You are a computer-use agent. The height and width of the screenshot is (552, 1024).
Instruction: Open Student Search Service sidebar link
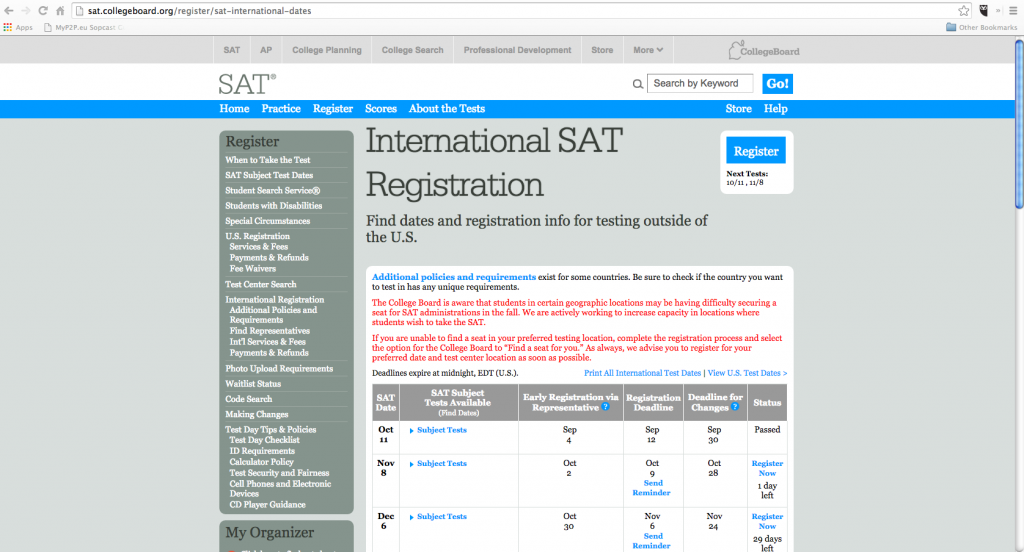[273, 191]
